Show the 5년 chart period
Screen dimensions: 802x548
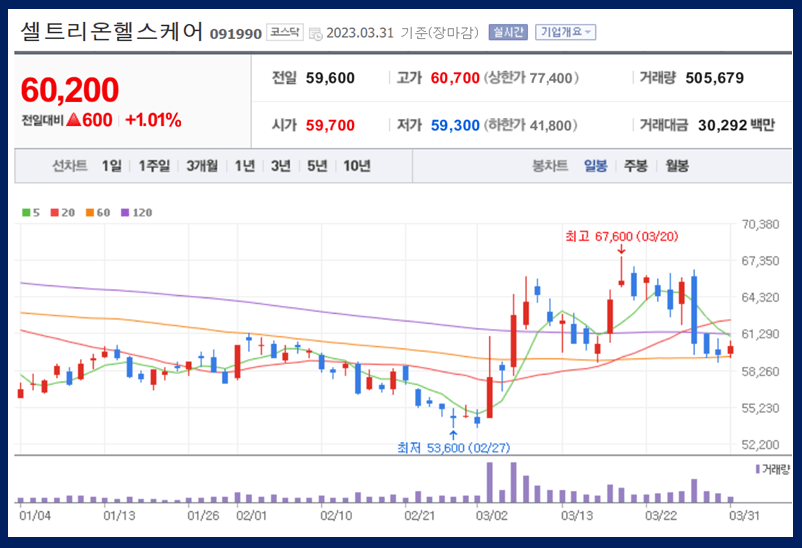317,166
